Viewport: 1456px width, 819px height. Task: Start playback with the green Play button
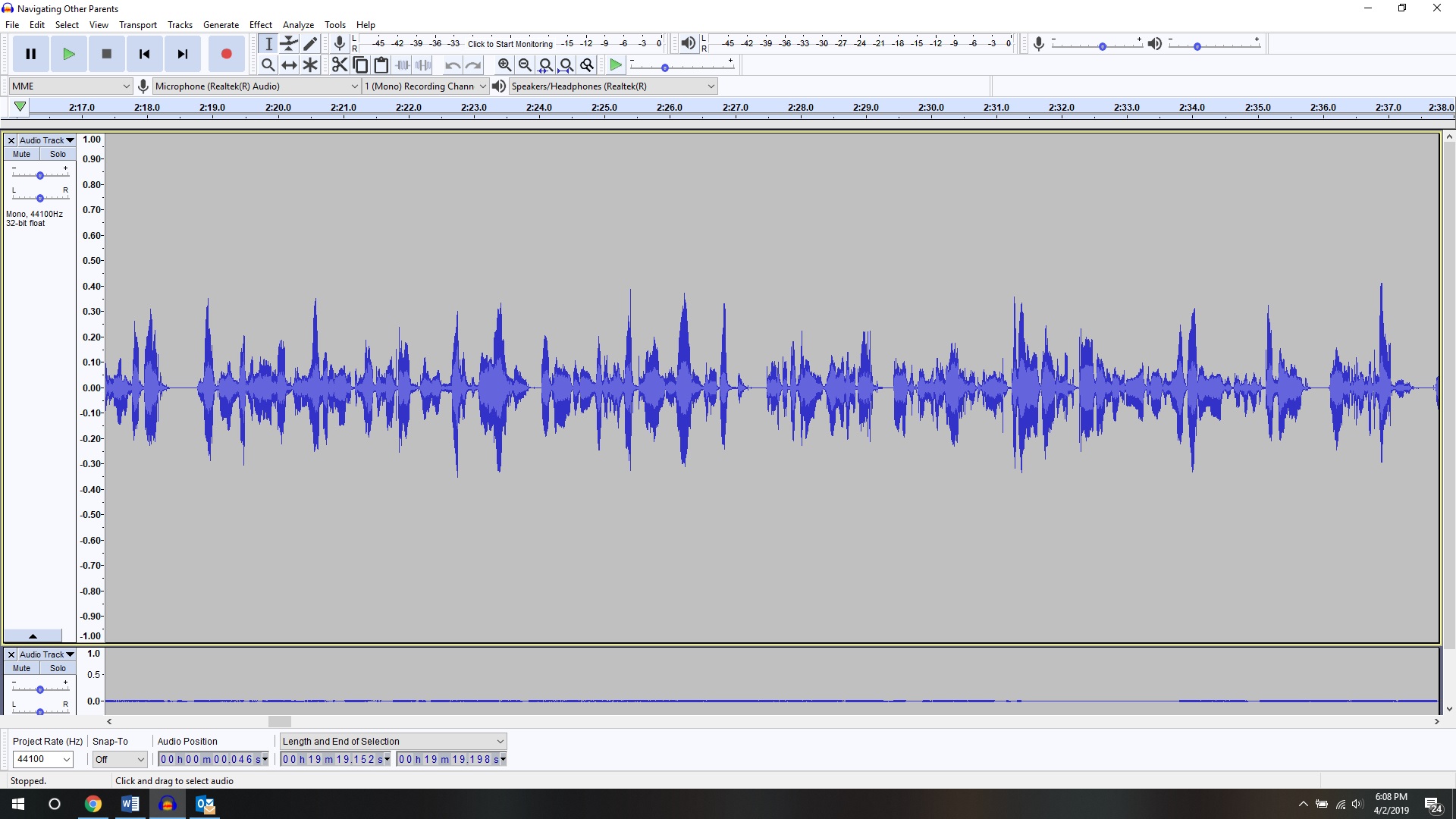point(69,54)
